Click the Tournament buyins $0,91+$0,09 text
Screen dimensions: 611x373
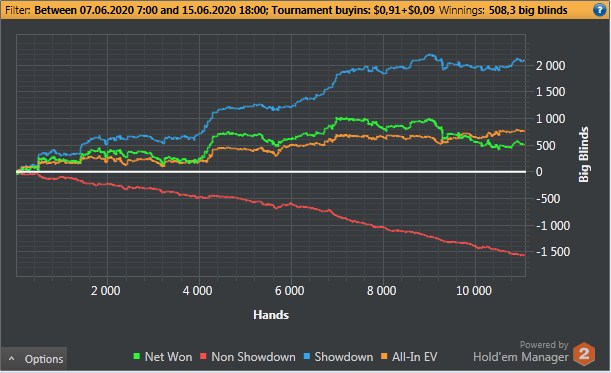pos(353,10)
